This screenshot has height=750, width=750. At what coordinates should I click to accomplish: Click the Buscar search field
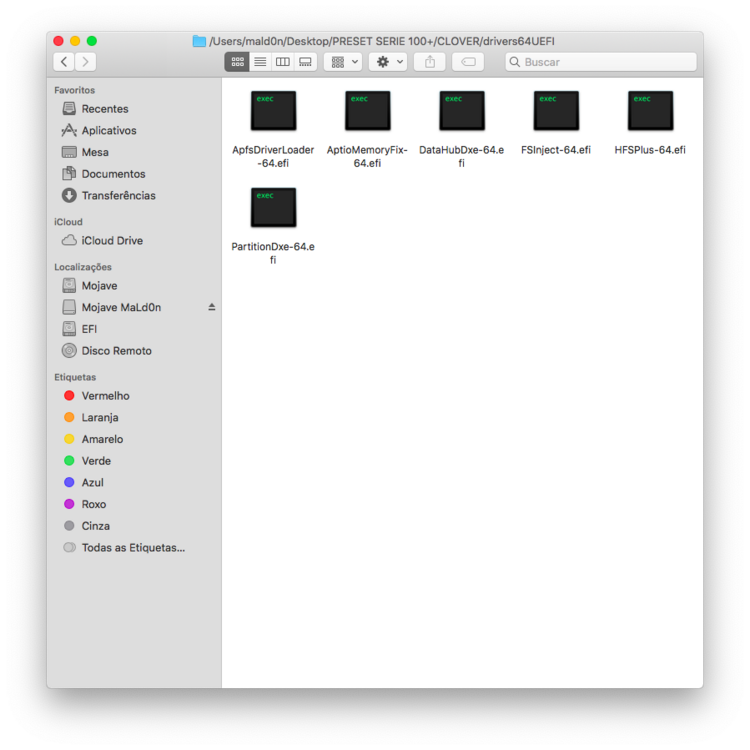[x=605, y=62]
